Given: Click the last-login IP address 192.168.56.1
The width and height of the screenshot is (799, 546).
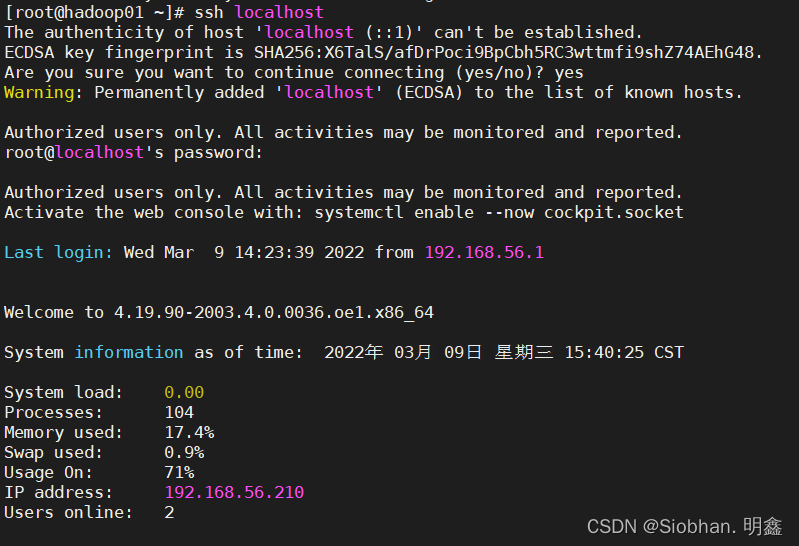Looking at the screenshot, I should [x=484, y=252].
